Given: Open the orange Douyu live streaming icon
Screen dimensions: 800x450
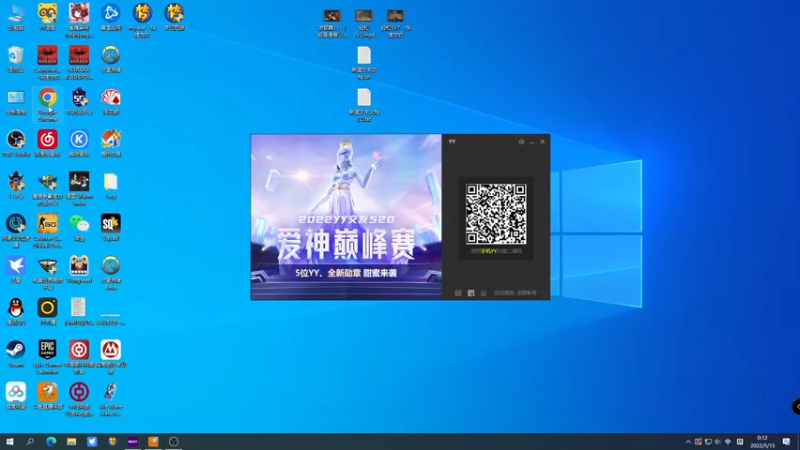Looking at the screenshot, I should coord(47,396).
